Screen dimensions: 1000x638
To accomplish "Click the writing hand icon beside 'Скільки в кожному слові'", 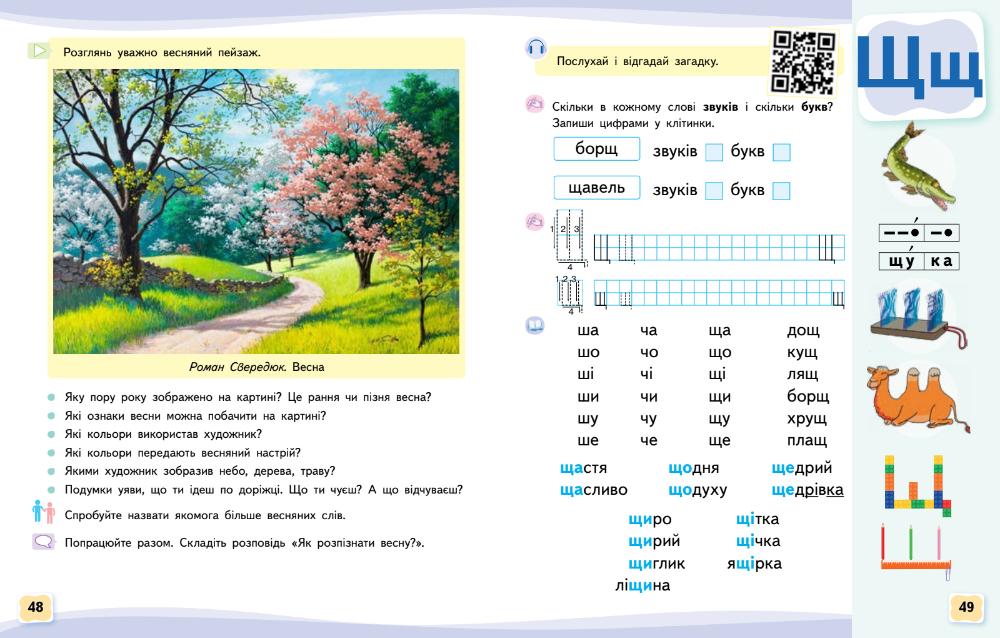I will (534, 104).
